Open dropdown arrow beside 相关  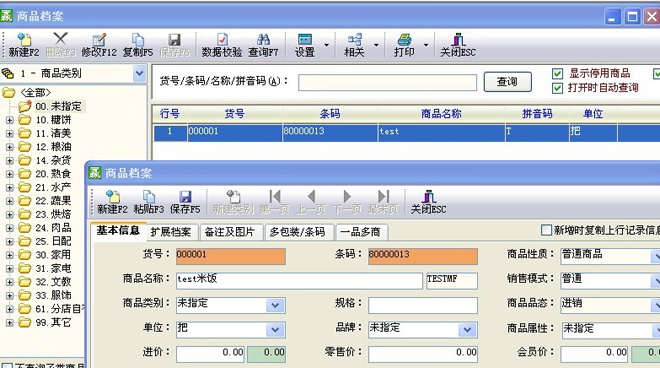pyautogui.click(x=376, y=45)
